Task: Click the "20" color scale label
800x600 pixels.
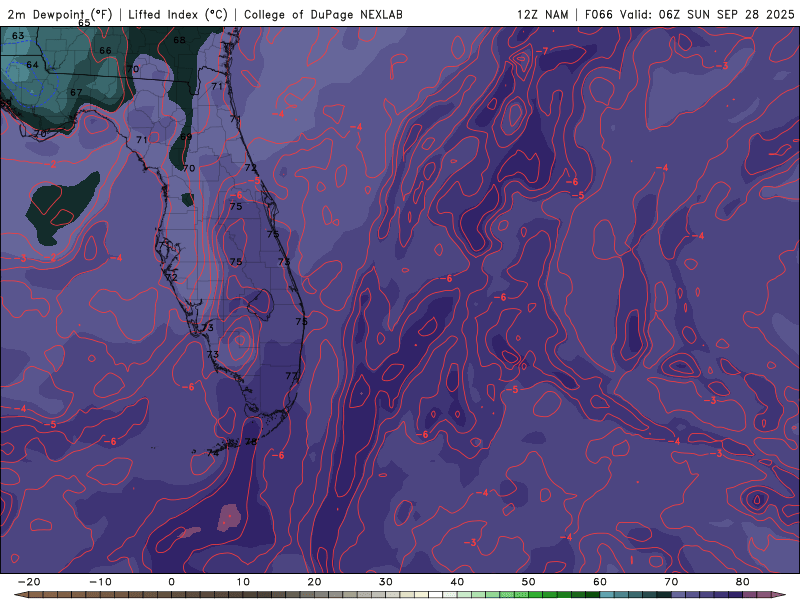Action: pos(314,582)
